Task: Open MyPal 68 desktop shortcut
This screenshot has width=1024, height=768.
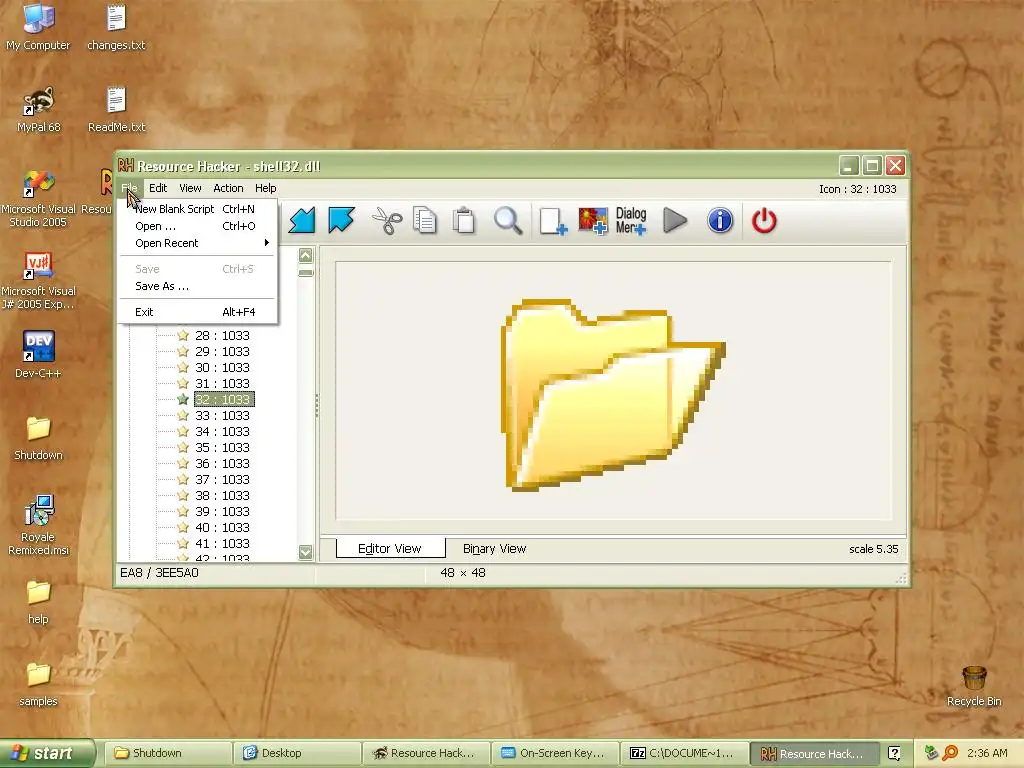Action: tap(38, 110)
